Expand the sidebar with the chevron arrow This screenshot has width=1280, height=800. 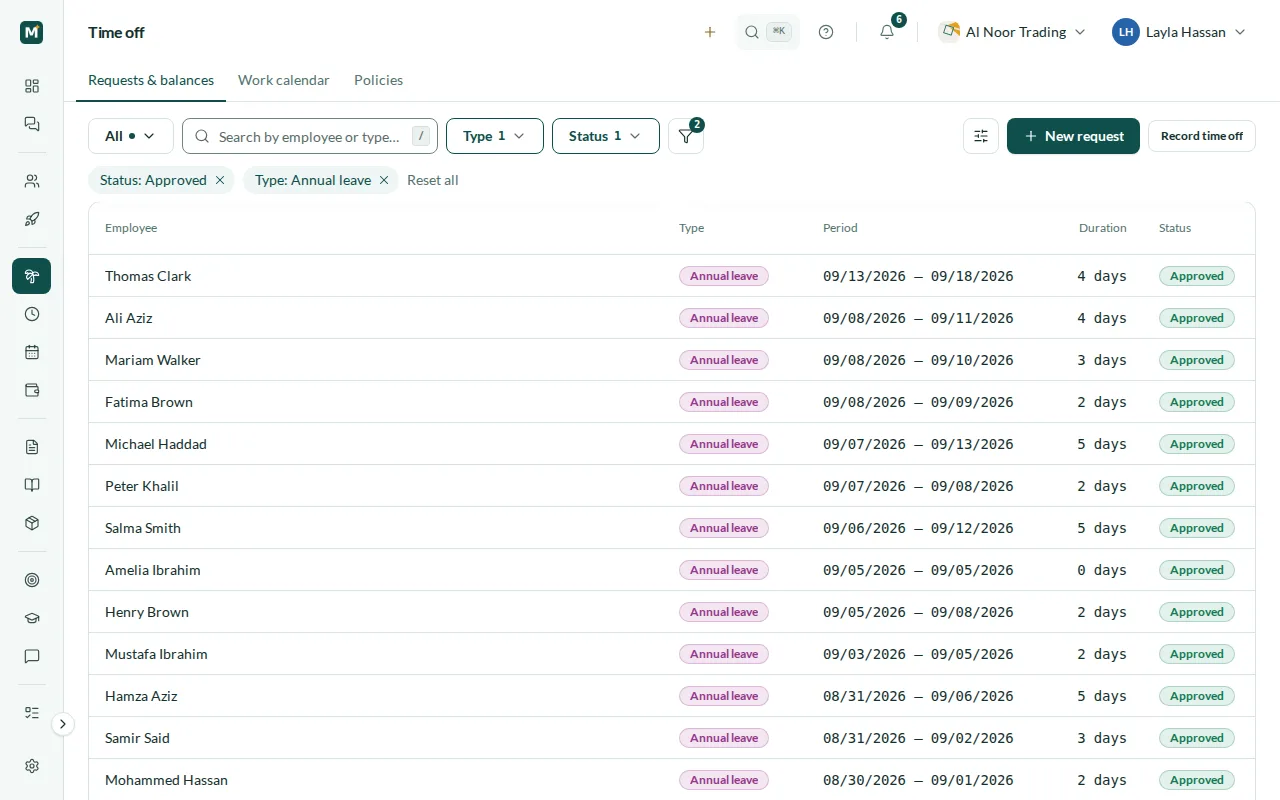(x=63, y=724)
